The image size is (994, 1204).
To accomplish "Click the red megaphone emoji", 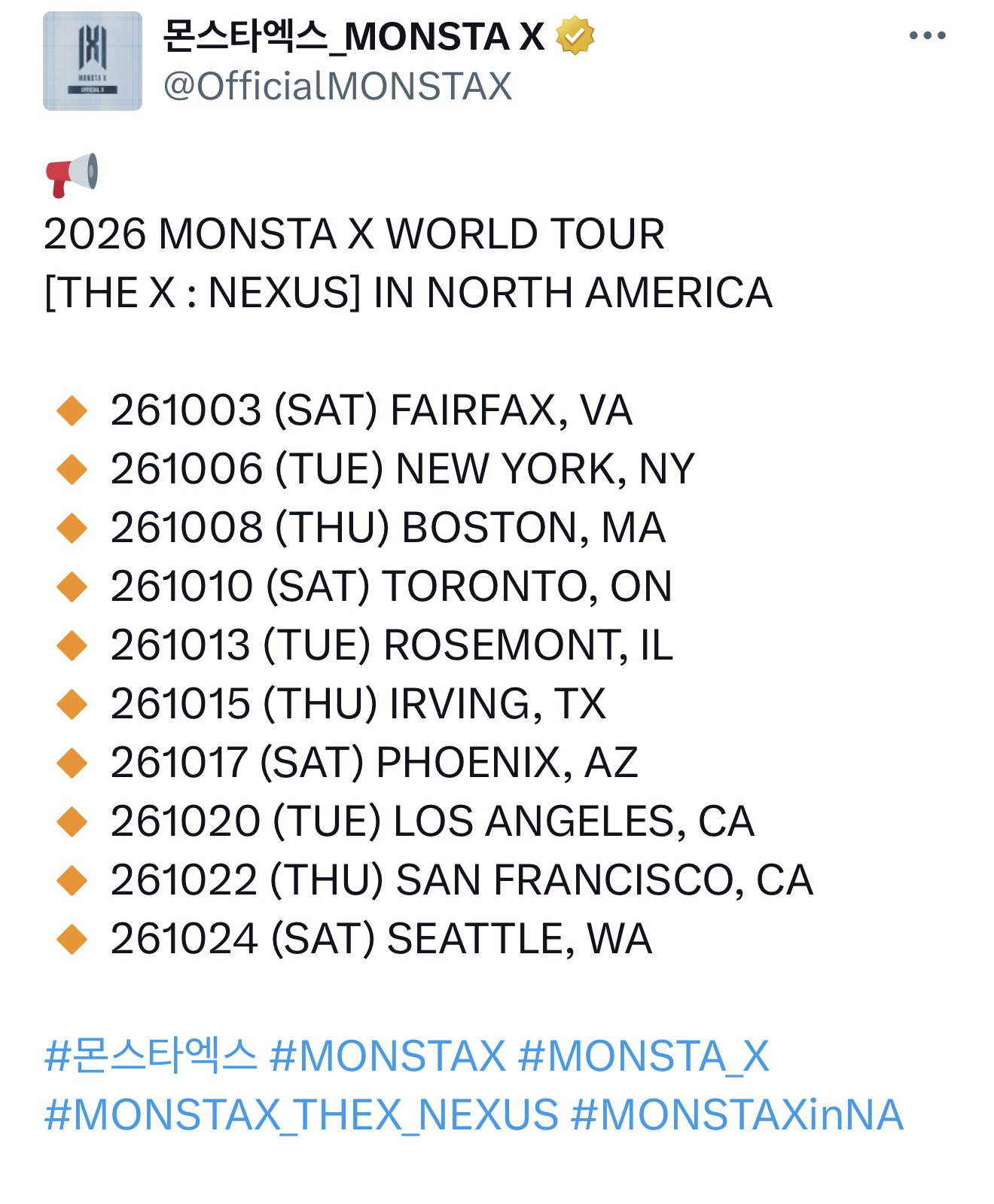I will tap(72, 174).
